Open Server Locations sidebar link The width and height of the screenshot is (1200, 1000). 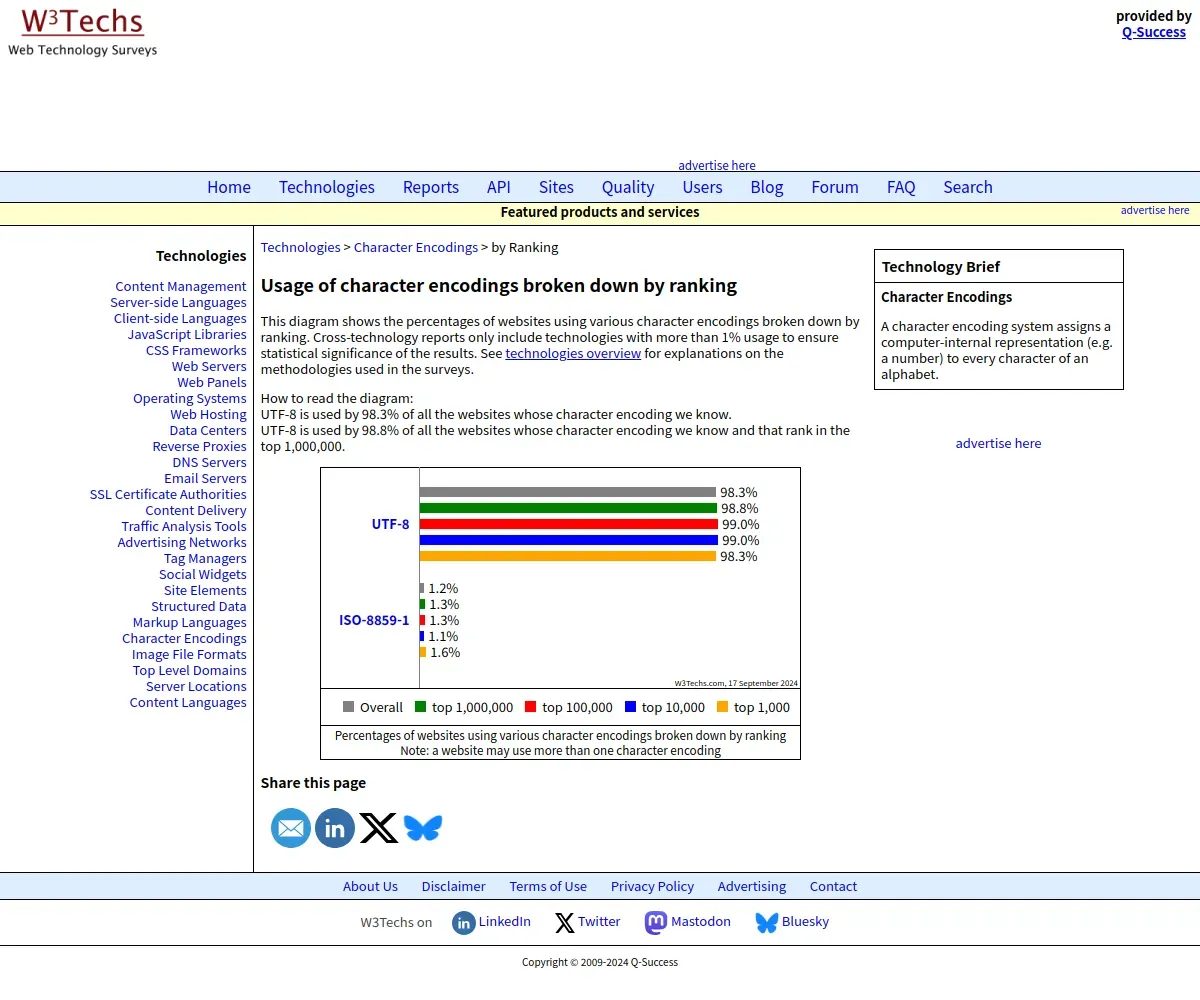[x=196, y=686]
